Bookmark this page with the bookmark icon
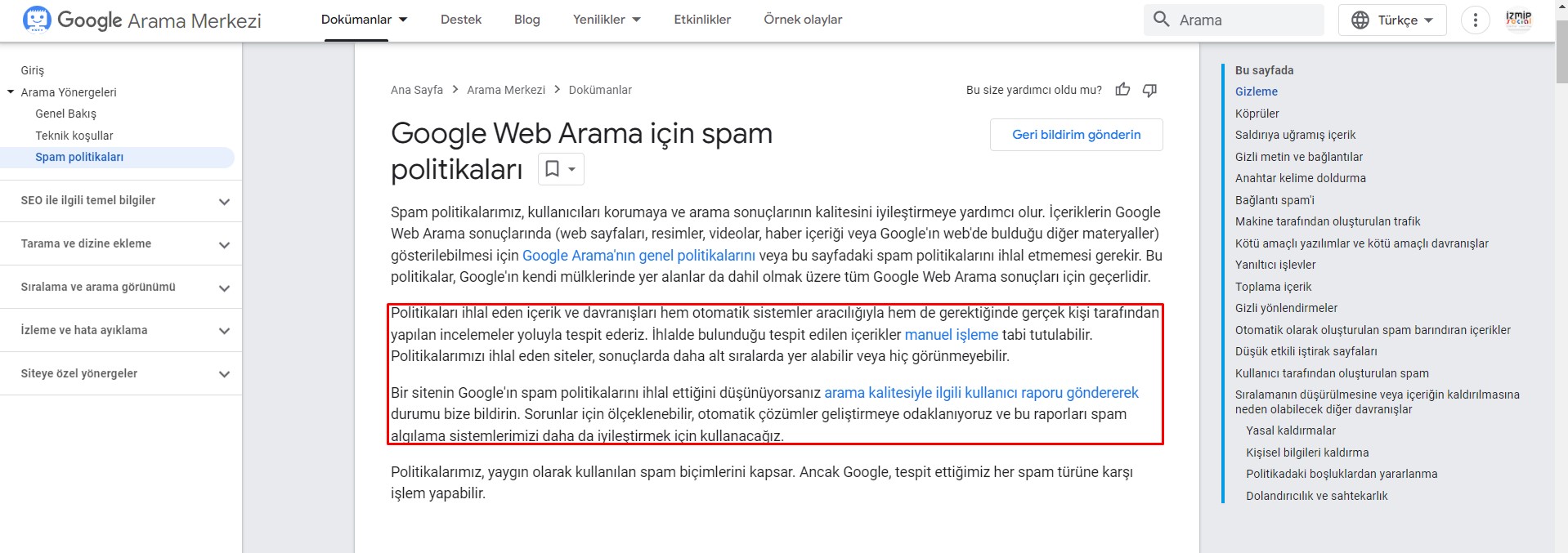 [x=553, y=169]
